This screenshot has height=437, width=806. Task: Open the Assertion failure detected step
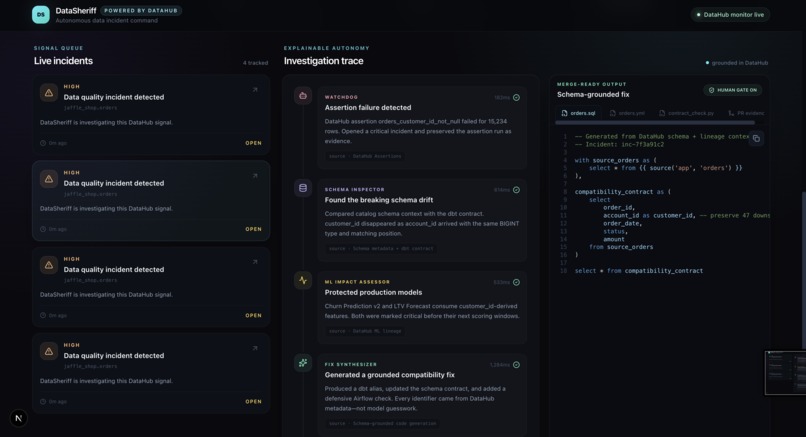click(x=422, y=128)
